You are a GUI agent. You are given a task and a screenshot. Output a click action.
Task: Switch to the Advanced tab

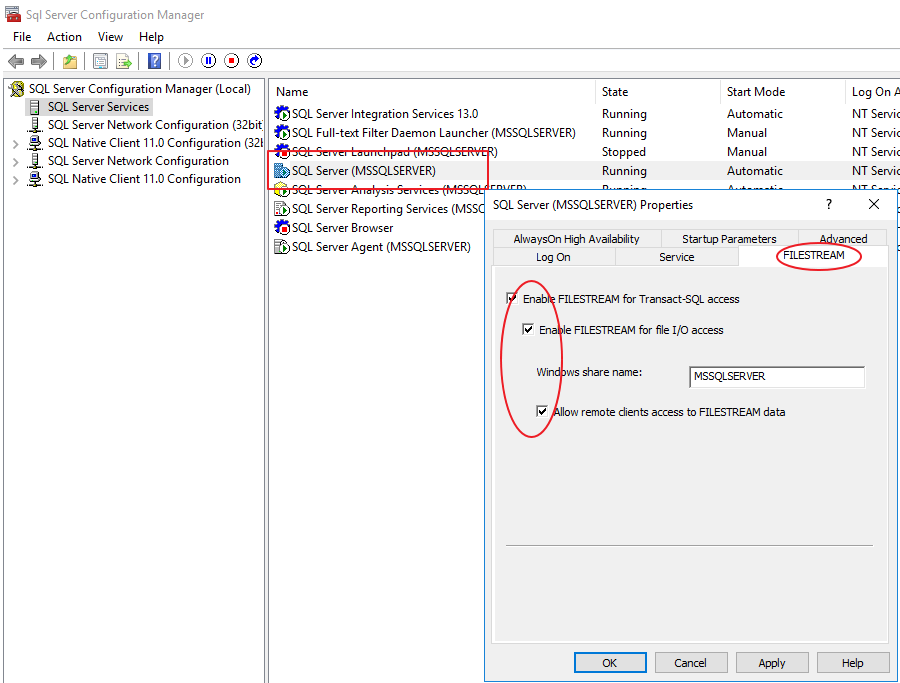click(843, 239)
